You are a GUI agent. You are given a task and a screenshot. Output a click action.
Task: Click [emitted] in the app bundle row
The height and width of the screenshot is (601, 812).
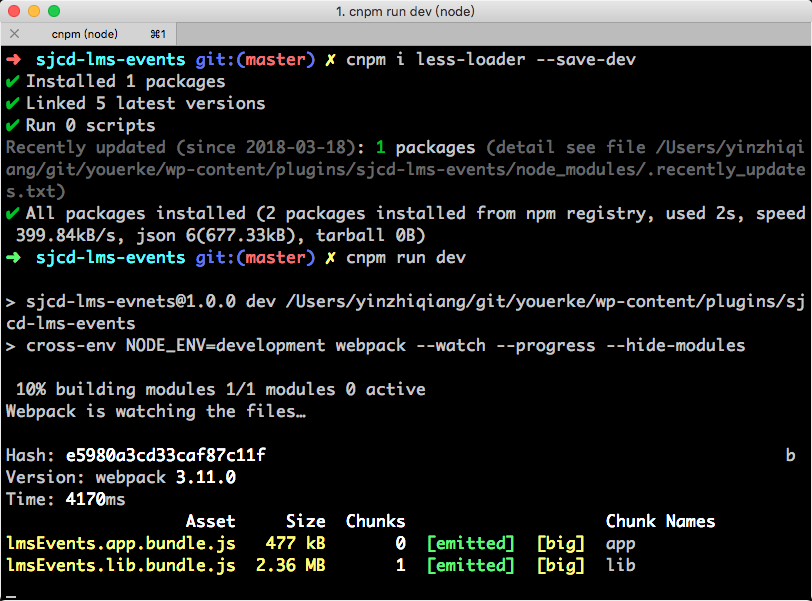click(471, 544)
